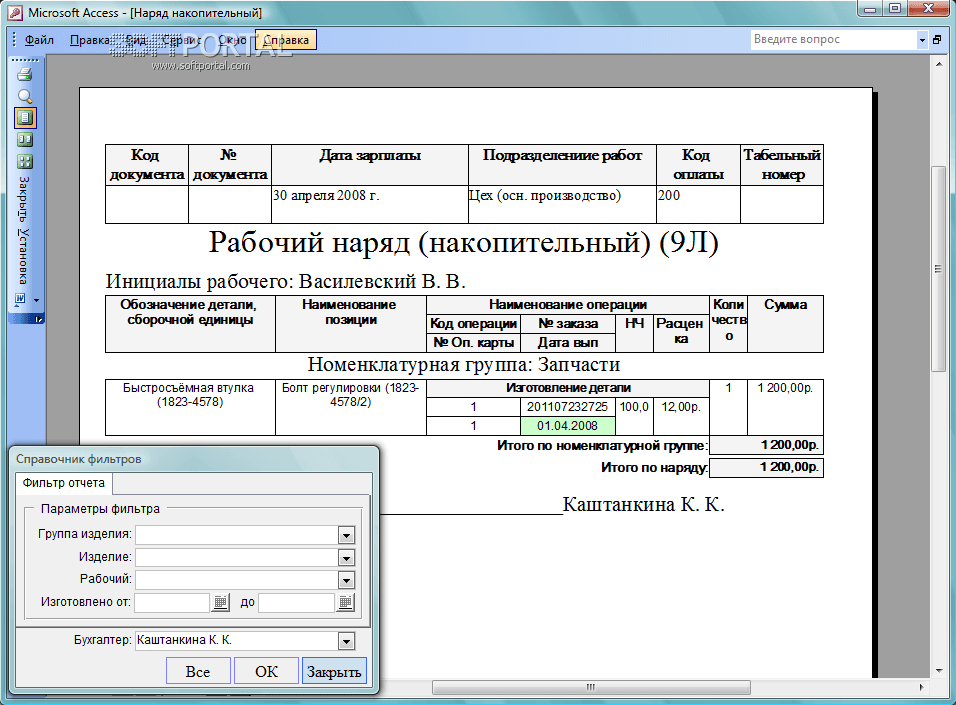Click the Print icon in the vertical toolbar
Screen dimensions: 956x705
click(x=25, y=74)
